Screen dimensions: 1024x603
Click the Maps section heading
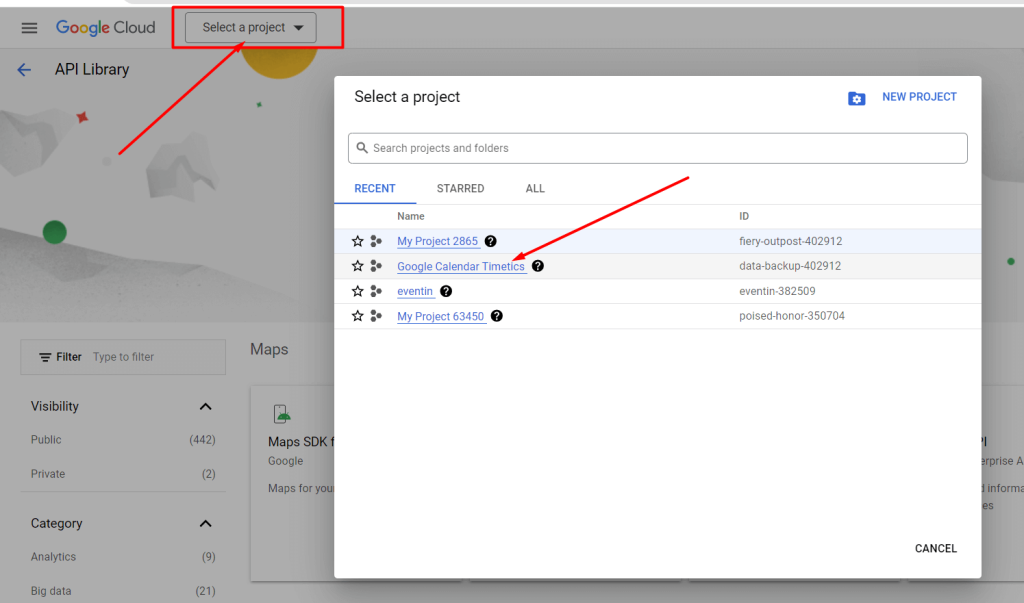click(x=269, y=350)
